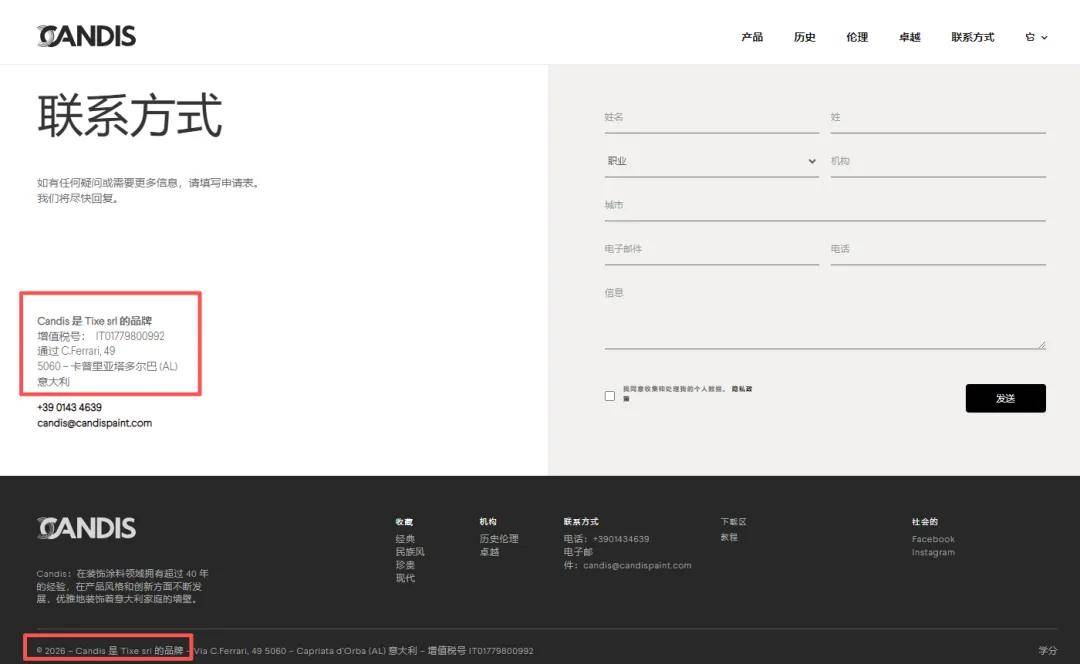Image resolution: width=1080 pixels, height=664 pixels.
Task: Focus the 城市 input field
Action: [x=825, y=205]
